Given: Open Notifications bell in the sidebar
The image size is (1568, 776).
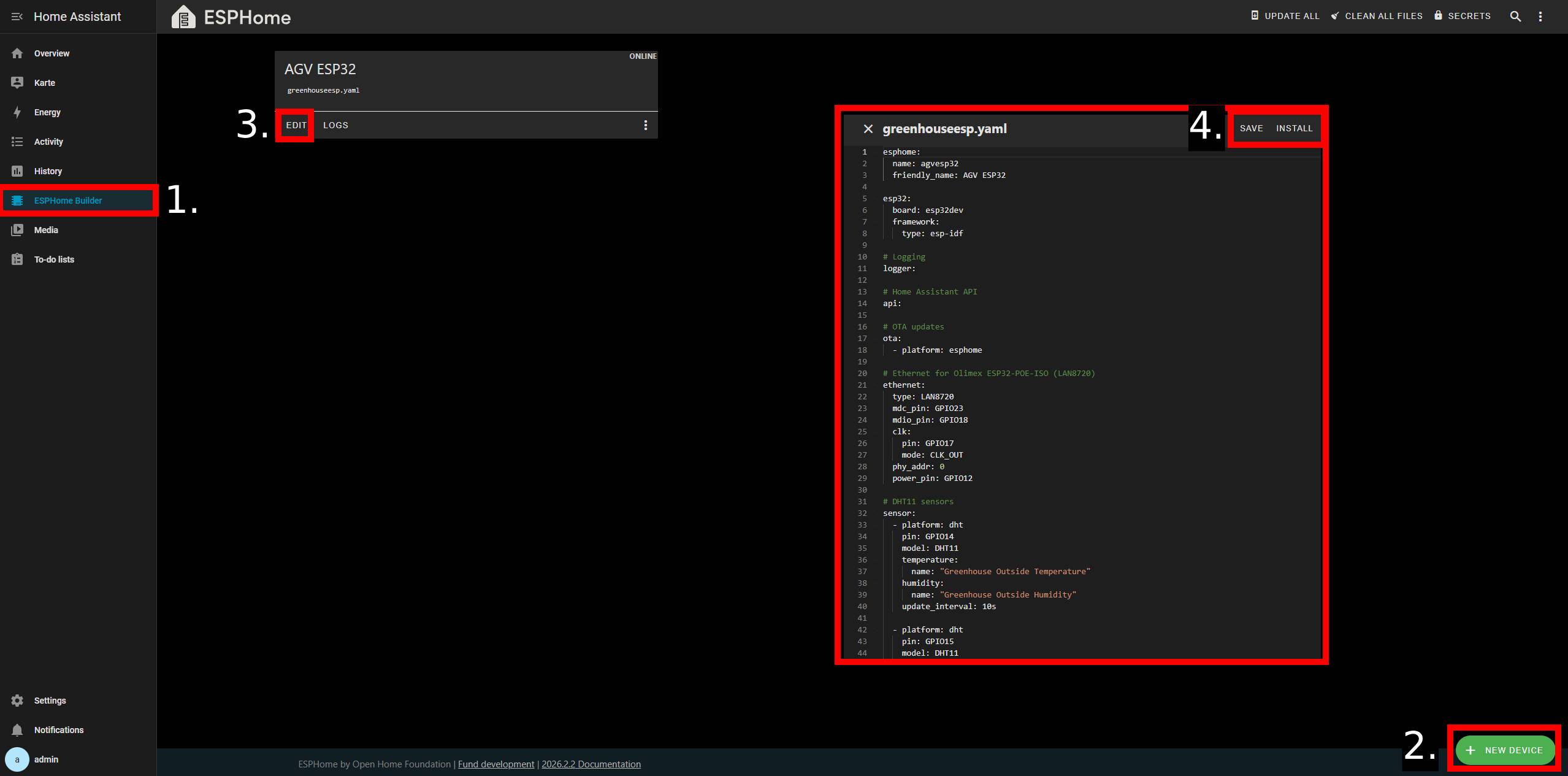Looking at the screenshot, I should [x=17, y=730].
